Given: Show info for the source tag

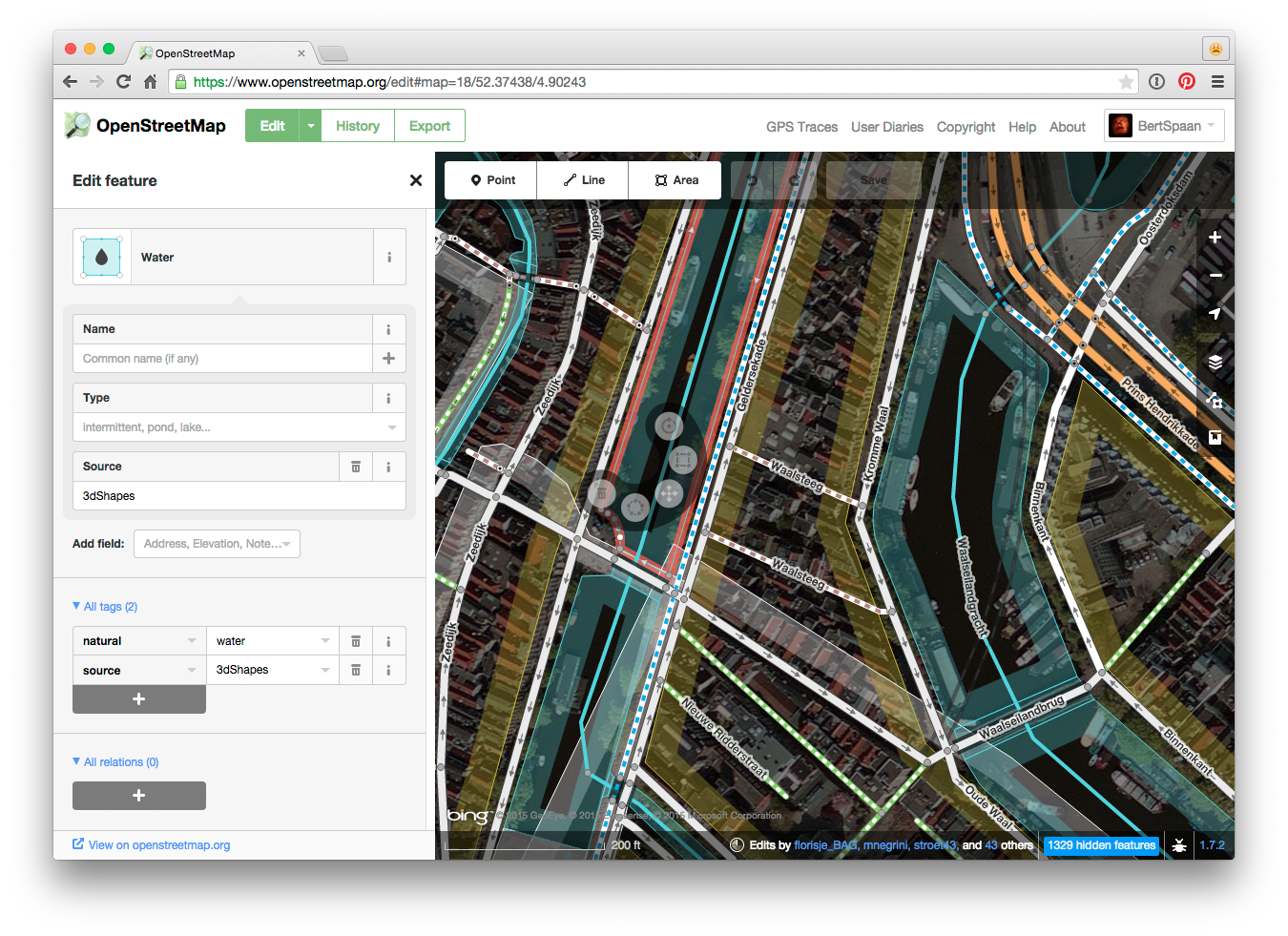Looking at the screenshot, I should [x=388, y=670].
